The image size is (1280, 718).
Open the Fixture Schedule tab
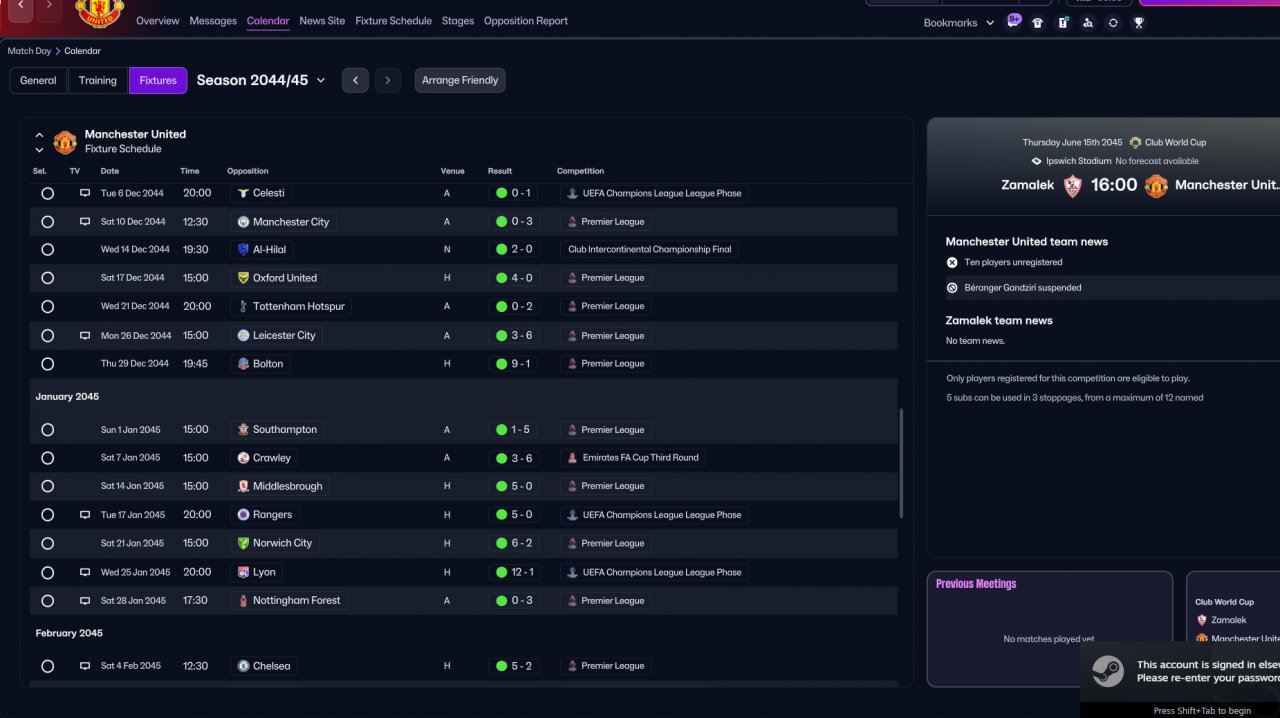pos(393,21)
